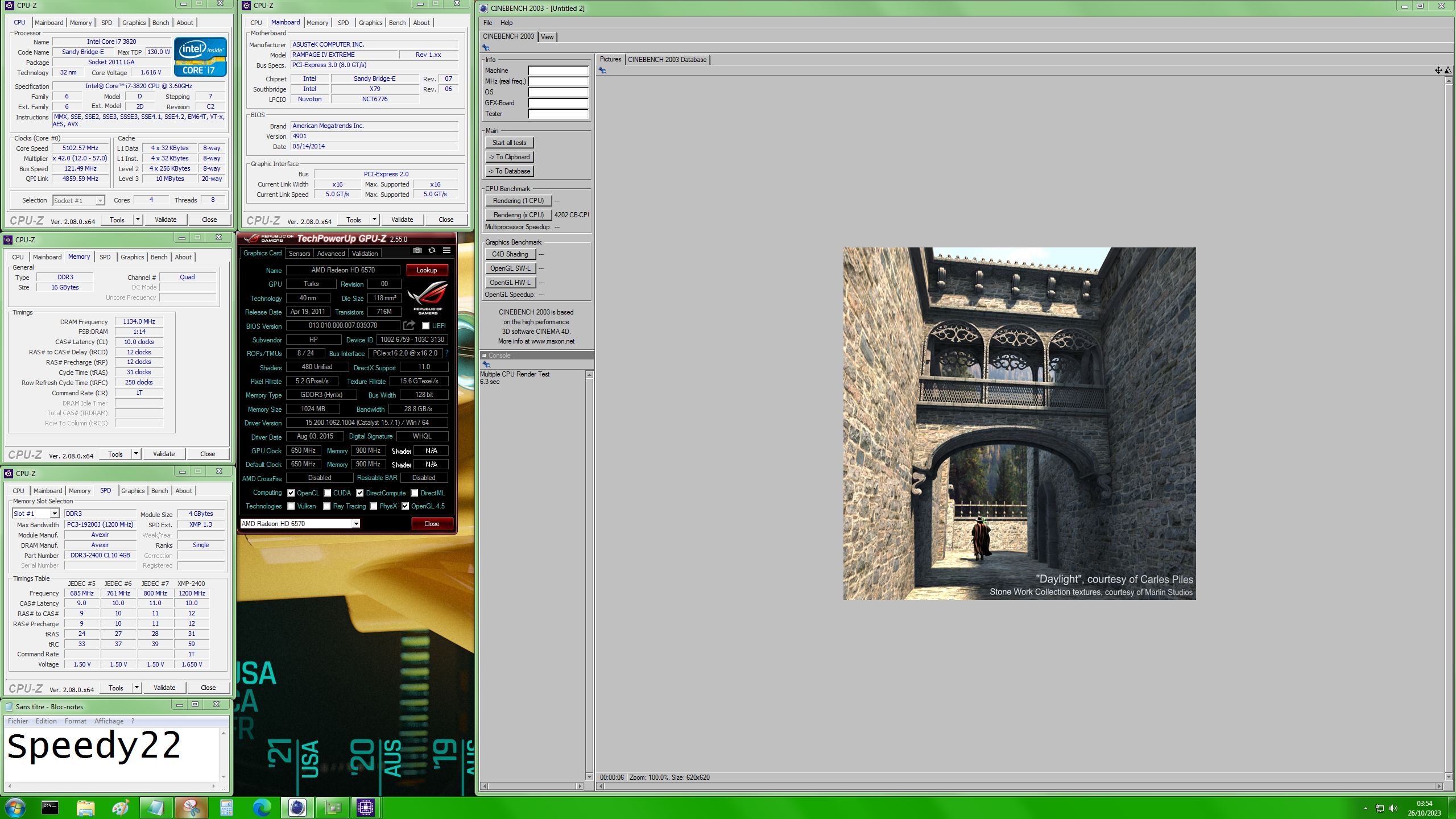Screen dimensions: 1456x819
Task: Switch to CPU-Z in the taskbar
Action: [x=366, y=807]
